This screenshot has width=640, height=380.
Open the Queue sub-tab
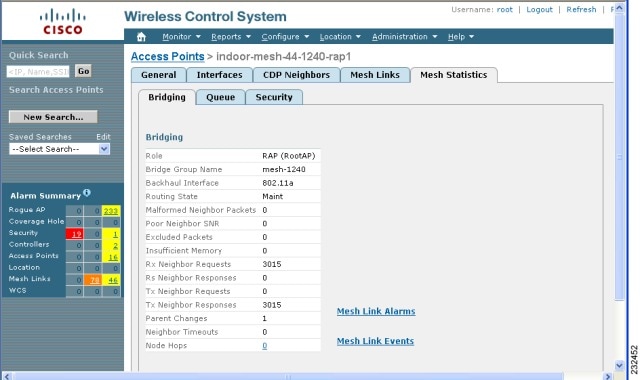tap(220, 97)
